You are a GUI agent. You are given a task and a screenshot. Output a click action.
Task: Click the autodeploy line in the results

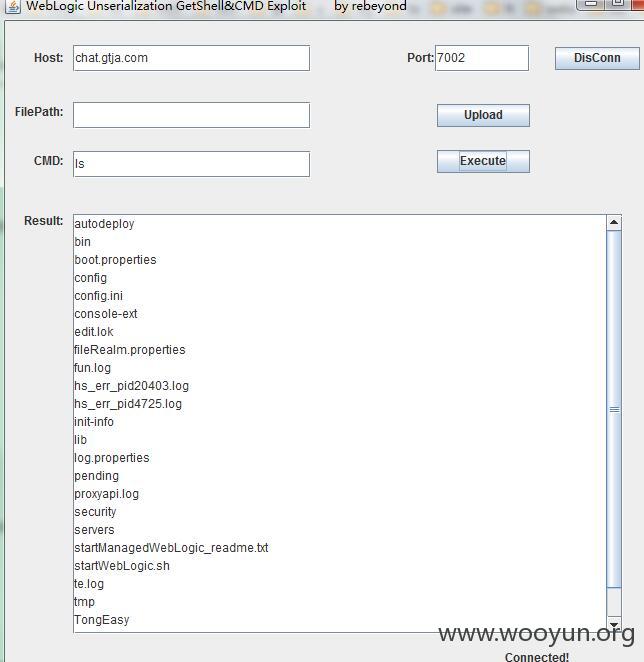point(104,224)
